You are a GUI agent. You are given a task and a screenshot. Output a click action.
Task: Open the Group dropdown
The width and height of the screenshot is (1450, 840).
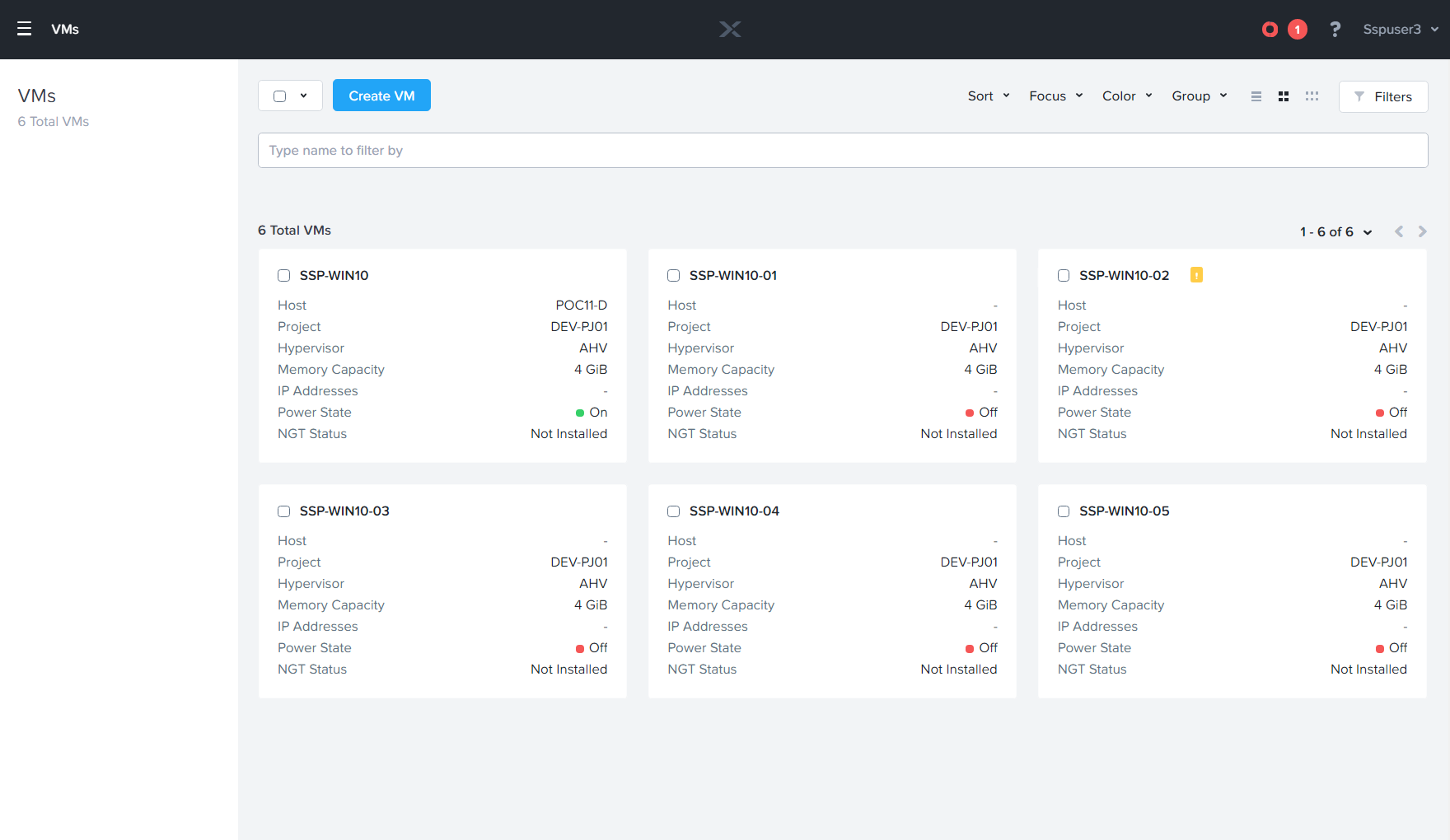tap(1198, 96)
